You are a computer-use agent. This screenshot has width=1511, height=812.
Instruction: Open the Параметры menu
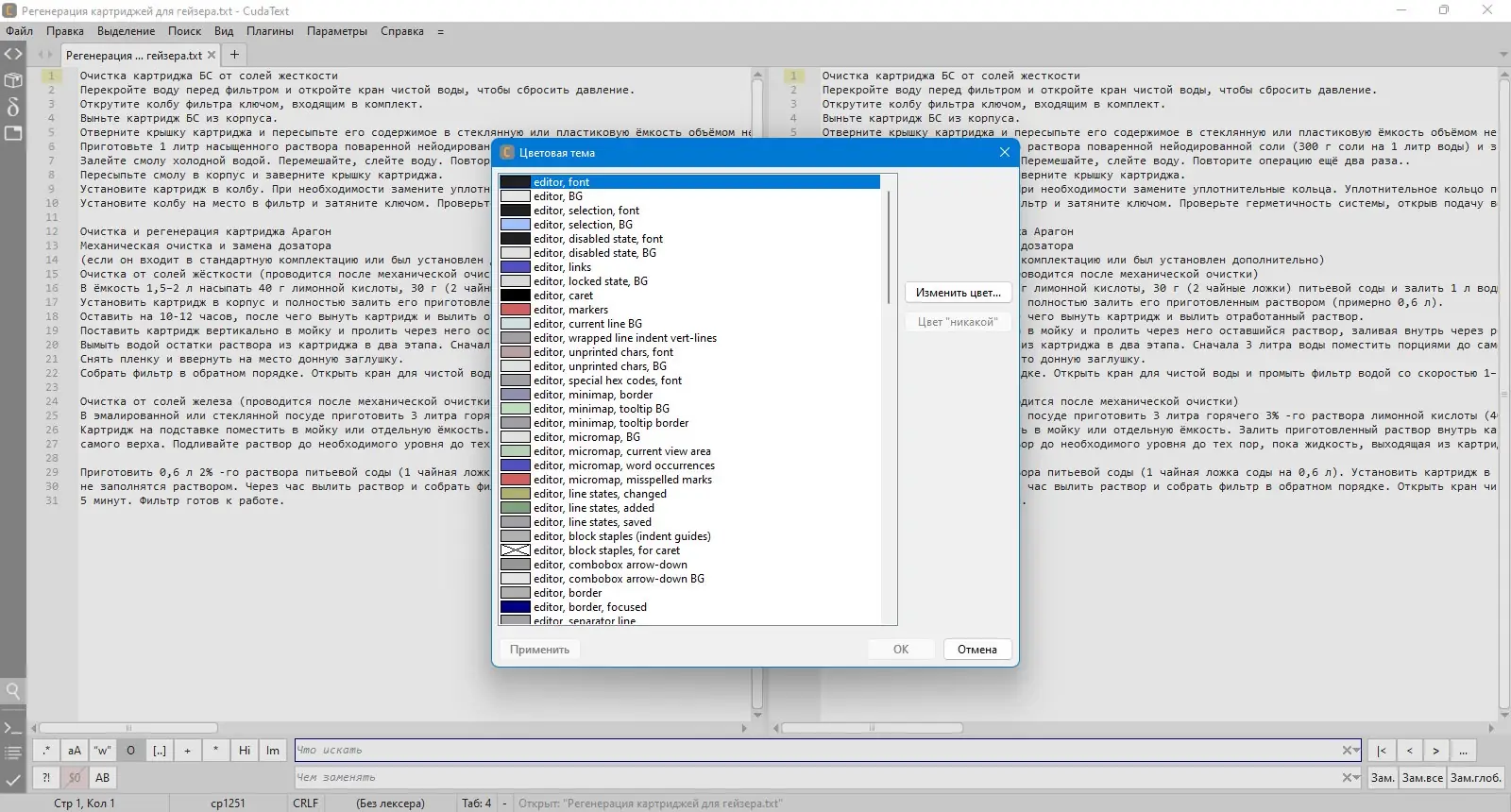click(337, 31)
